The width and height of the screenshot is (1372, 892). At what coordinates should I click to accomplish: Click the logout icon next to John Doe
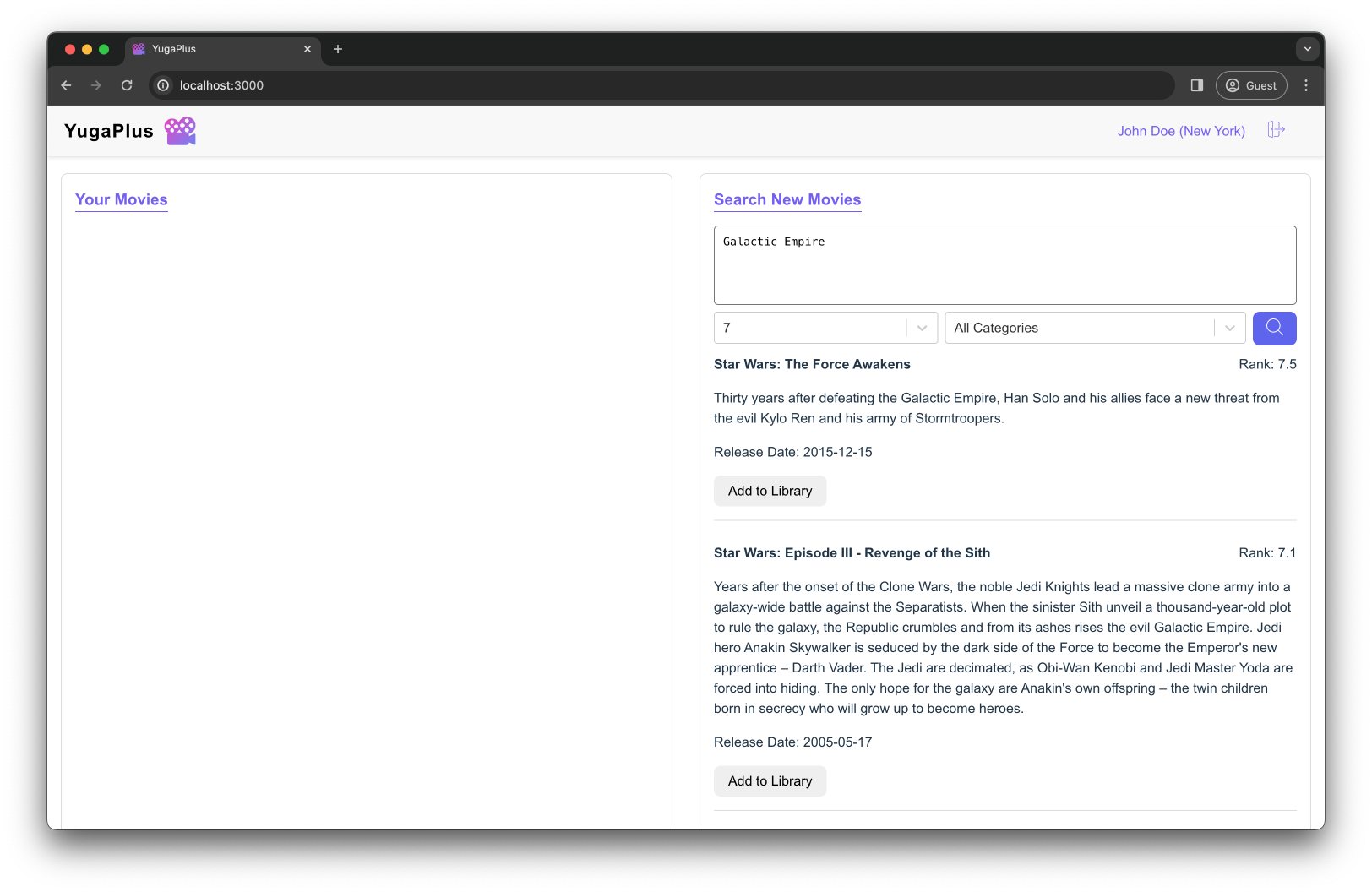[1277, 130]
